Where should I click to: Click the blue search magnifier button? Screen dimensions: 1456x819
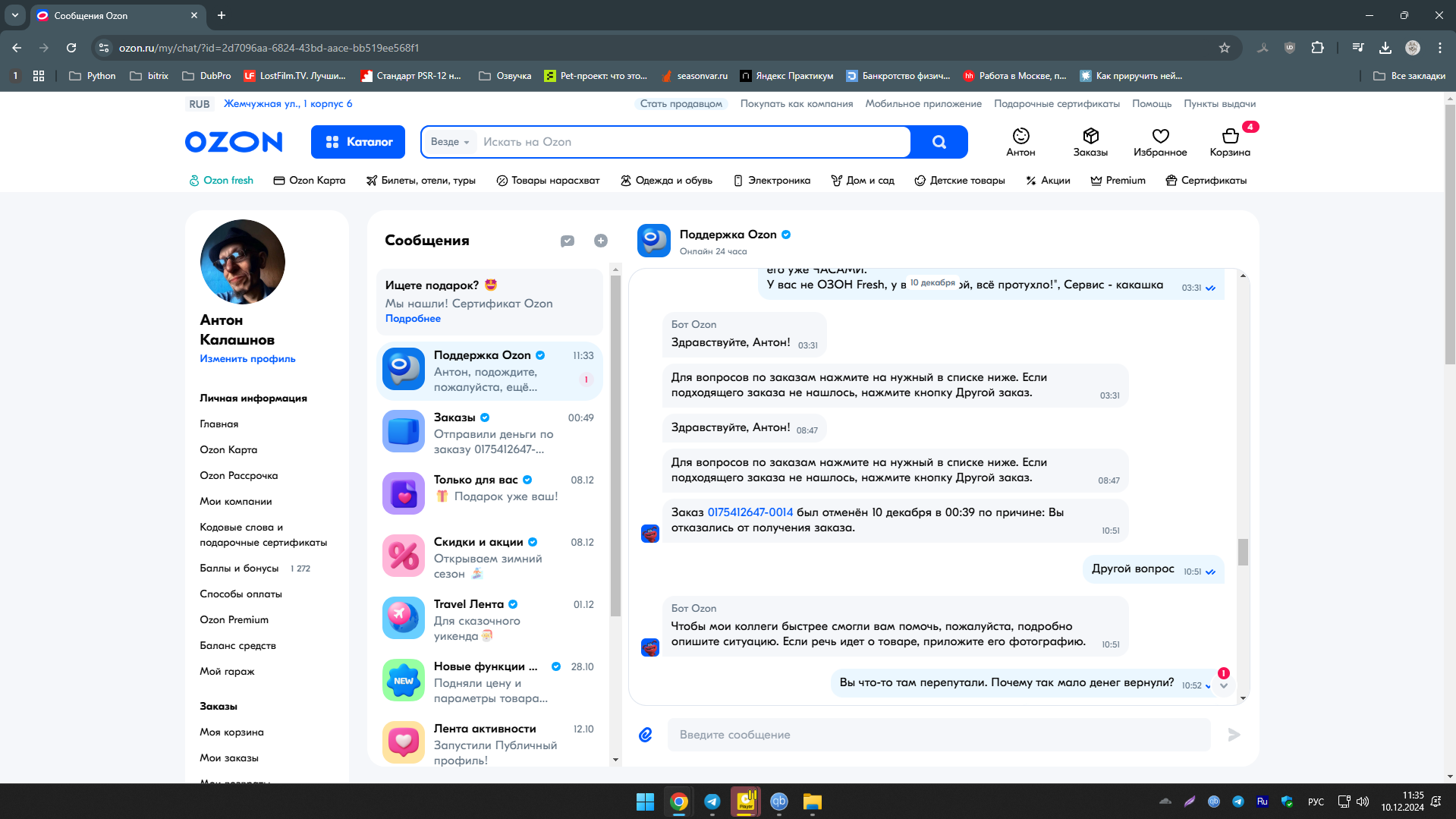coord(939,142)
